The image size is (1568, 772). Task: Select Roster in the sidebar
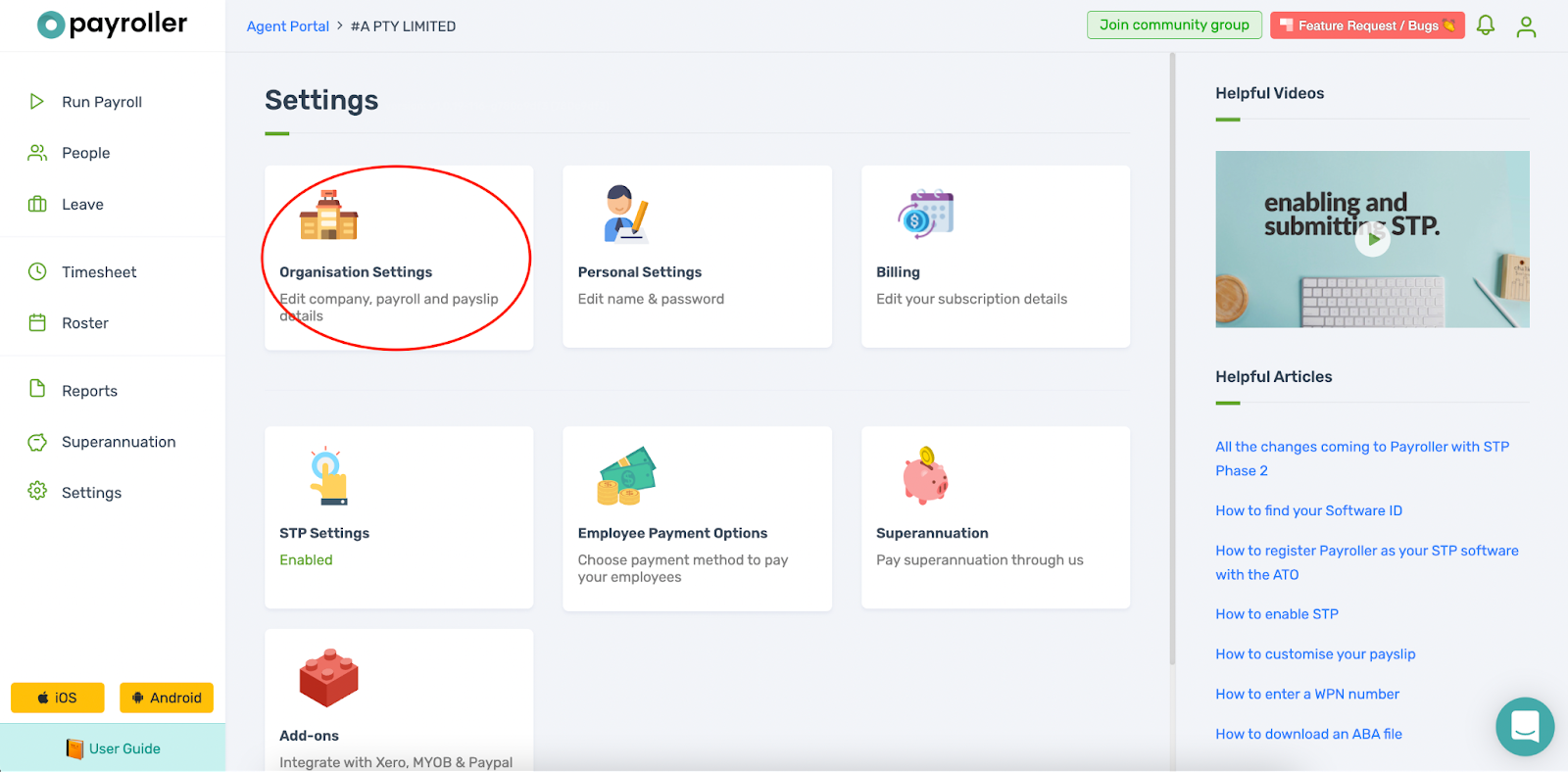tap(85, 323)
